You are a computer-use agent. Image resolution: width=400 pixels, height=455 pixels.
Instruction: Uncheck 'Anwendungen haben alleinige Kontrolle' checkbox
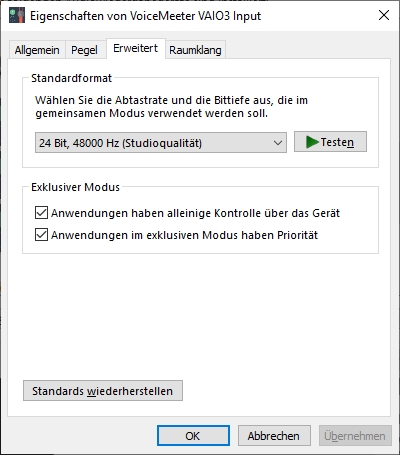click(41, 213)
